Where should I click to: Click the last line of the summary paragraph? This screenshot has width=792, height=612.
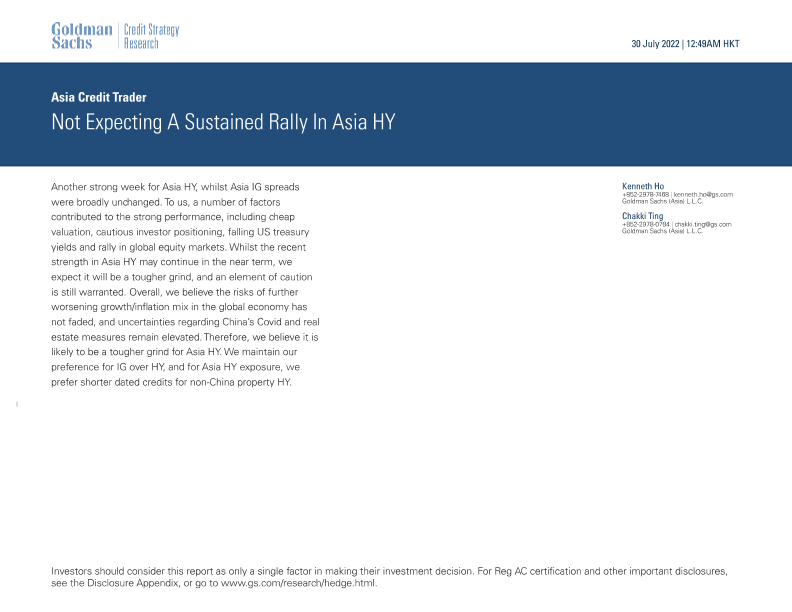171,382
